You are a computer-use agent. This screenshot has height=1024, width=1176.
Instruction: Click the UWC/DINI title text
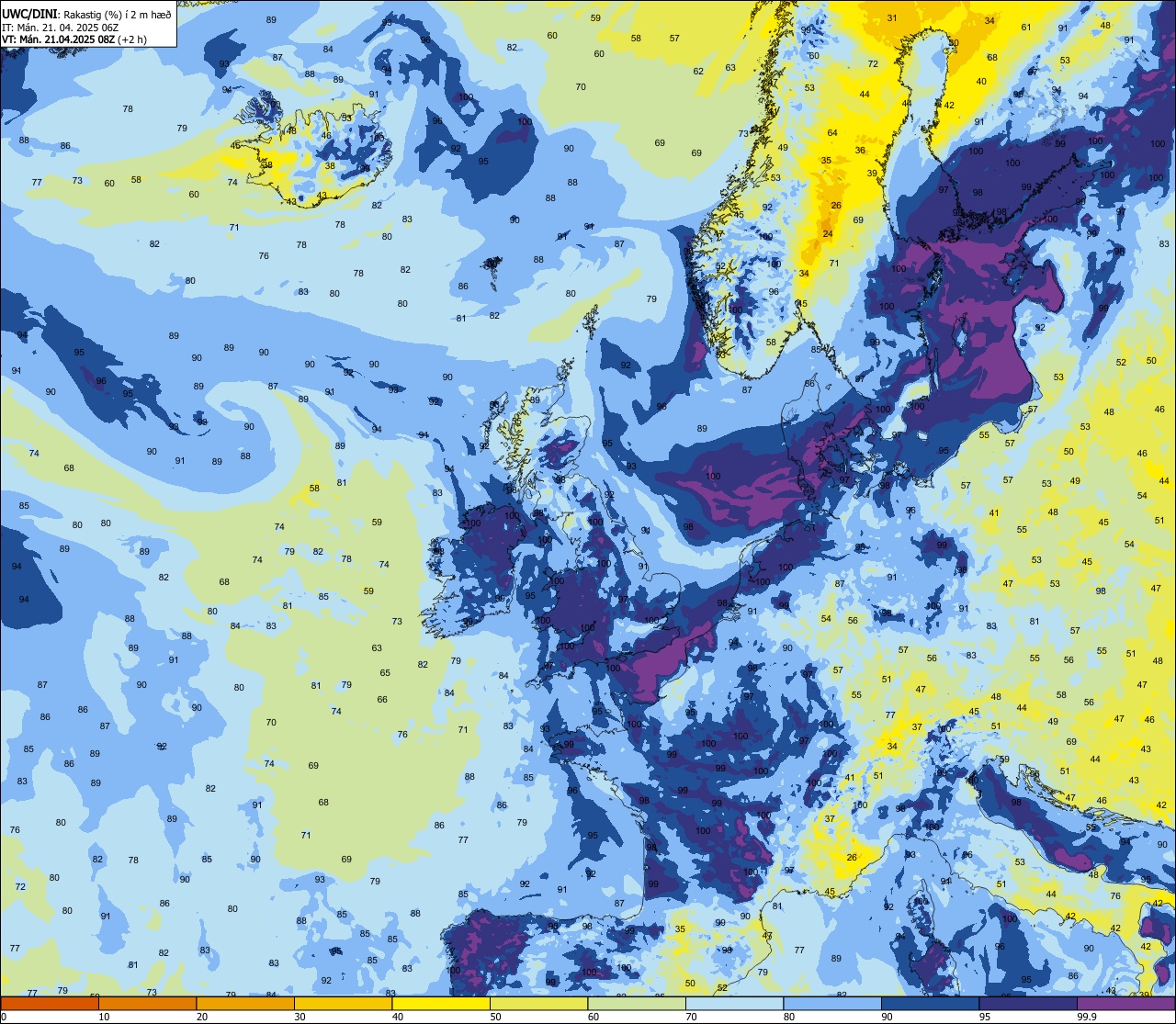point(30,14)
